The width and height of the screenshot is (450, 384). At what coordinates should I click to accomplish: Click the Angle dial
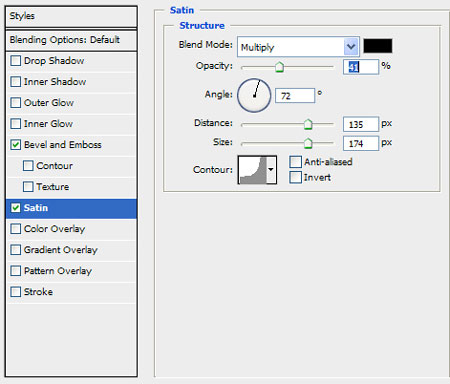254,95
